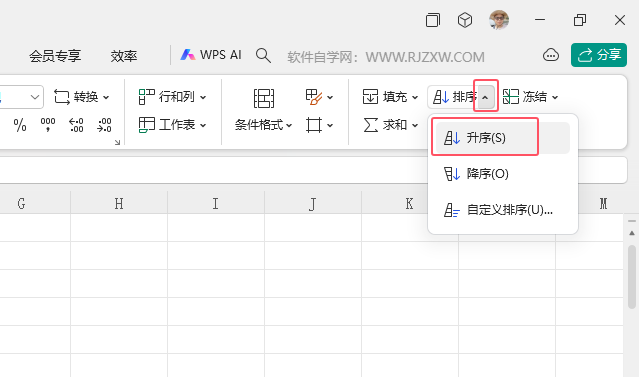This screenshot has height=377, width=639.
Task: Select column M header
Action: coord(604,203)
